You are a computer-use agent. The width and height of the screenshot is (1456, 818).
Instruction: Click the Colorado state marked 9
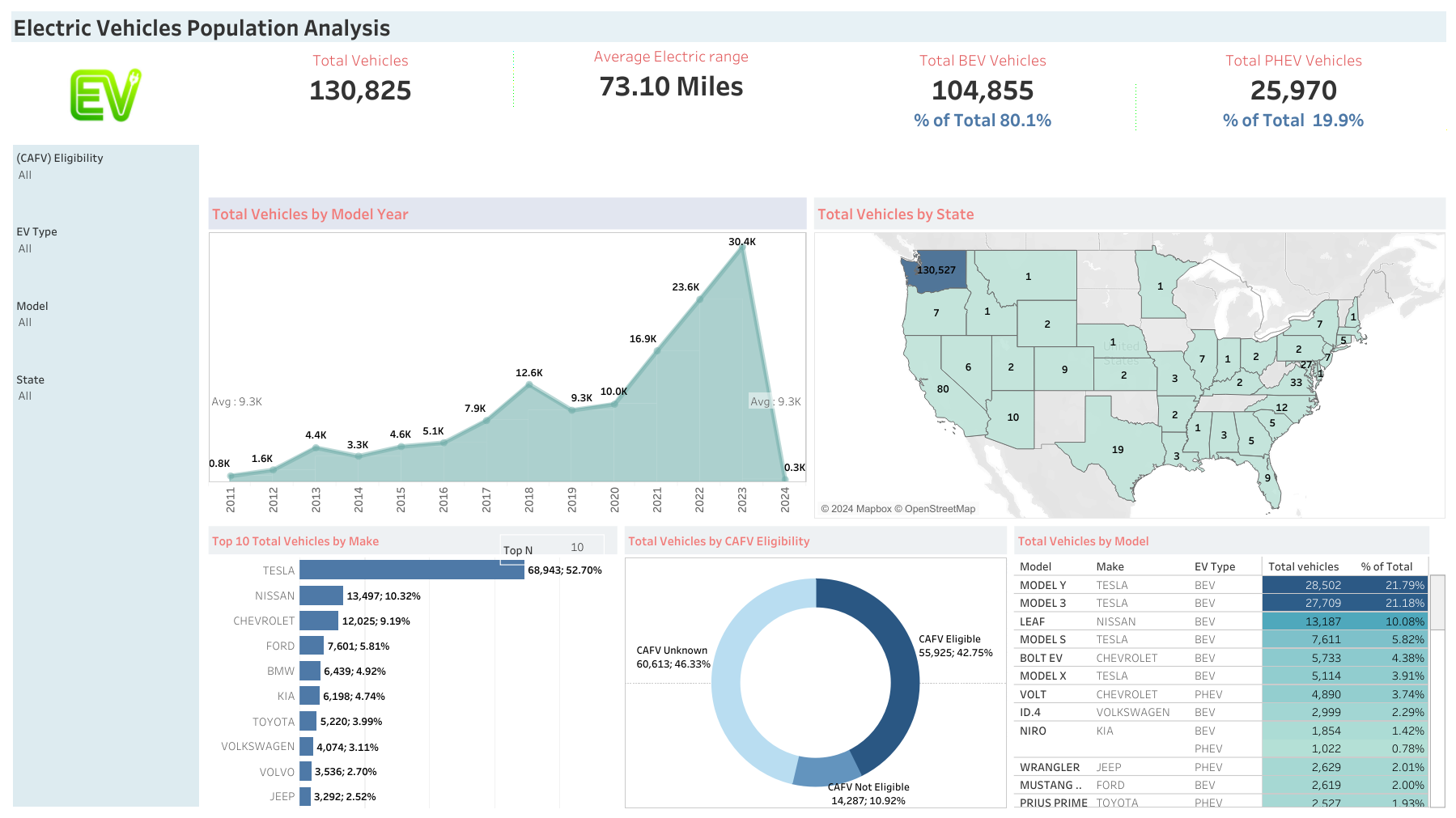pyautogui.click(x=1063, y=369)
